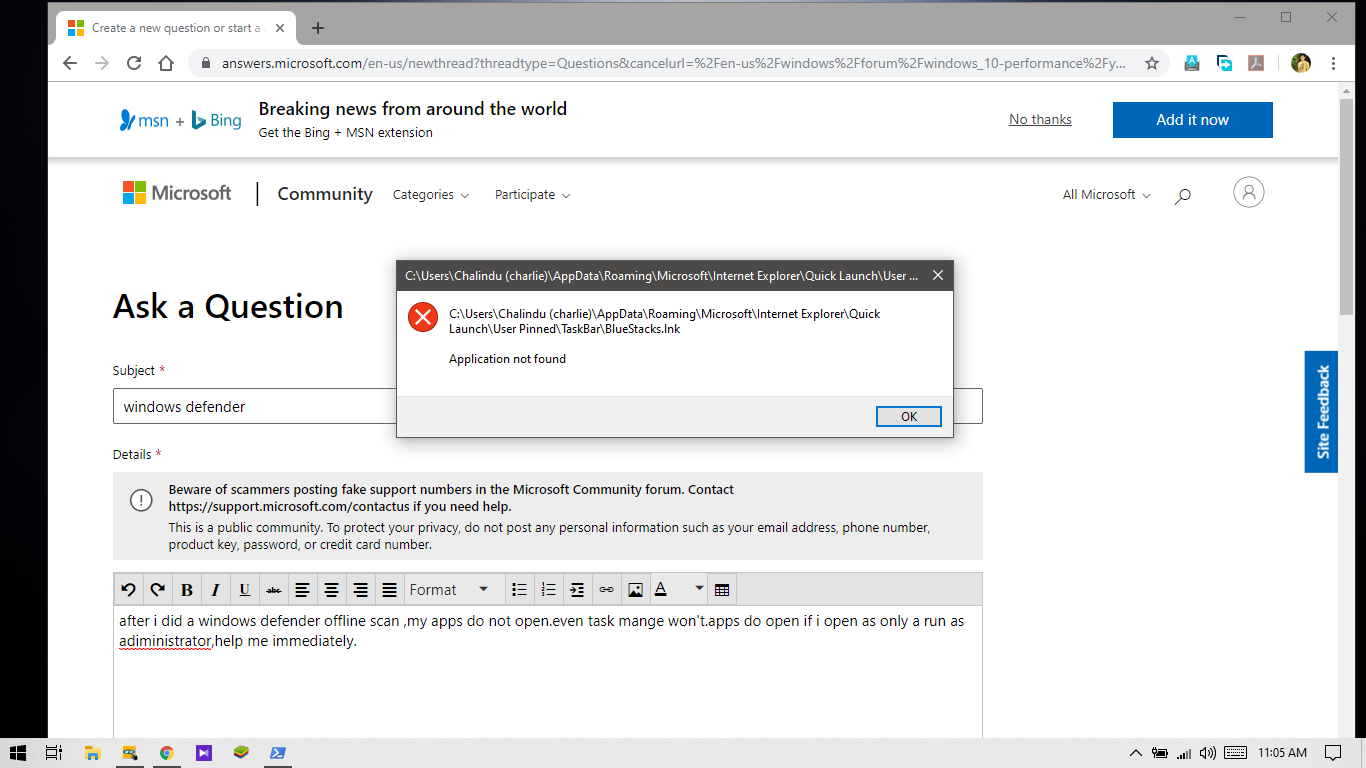1366x768 pixels.
Task: Justify the details text
Action: pos(390,590)
